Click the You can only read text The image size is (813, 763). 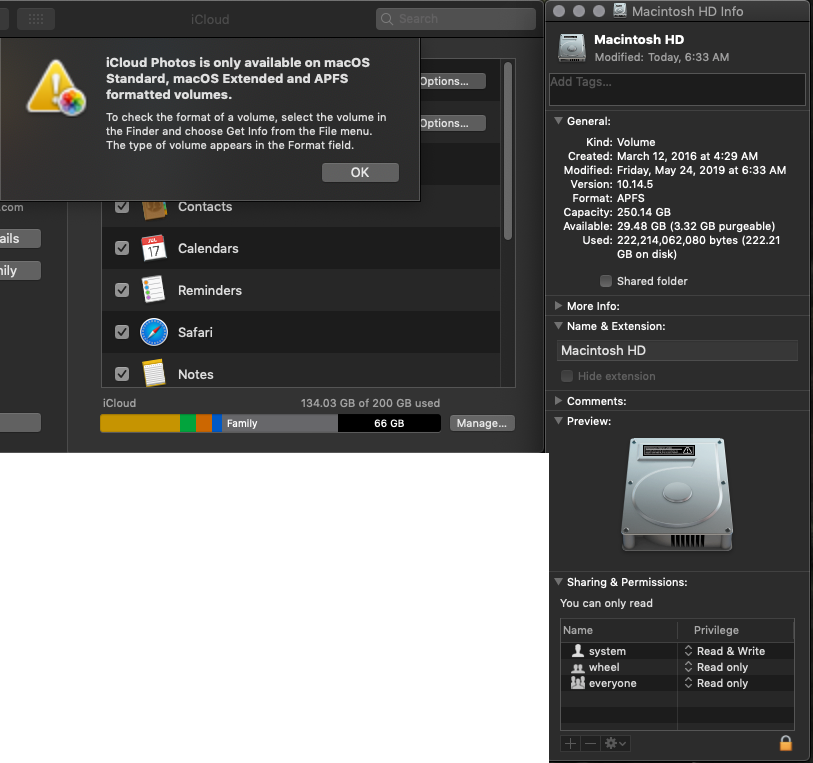(606, 603)
